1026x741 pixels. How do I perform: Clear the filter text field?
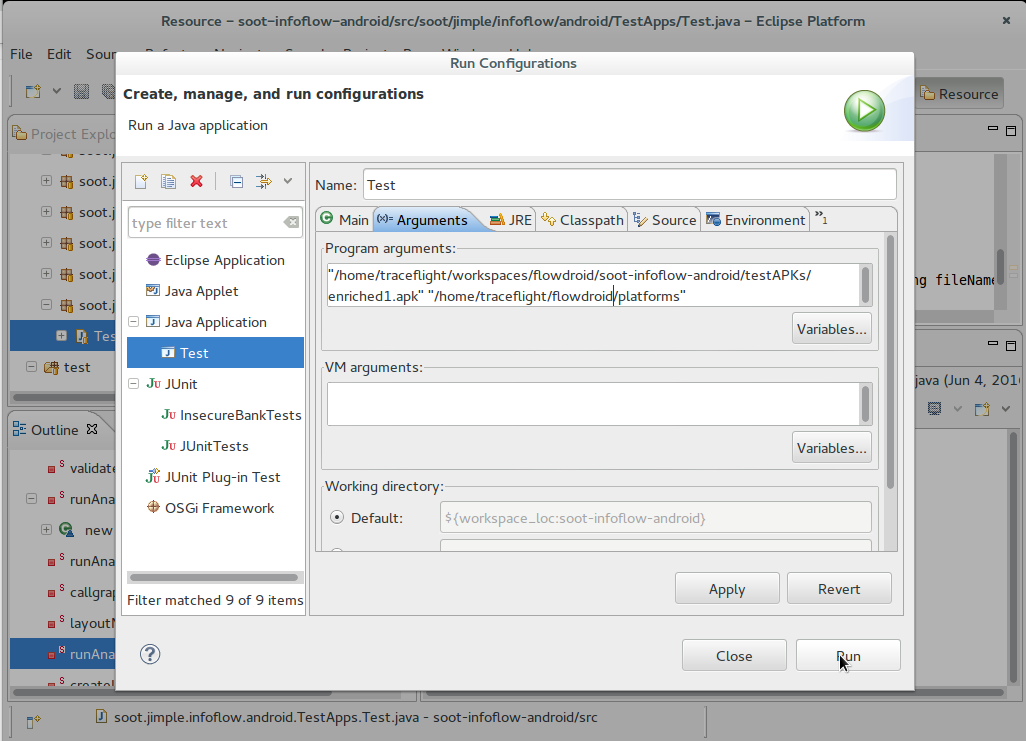tap(291, 222)
